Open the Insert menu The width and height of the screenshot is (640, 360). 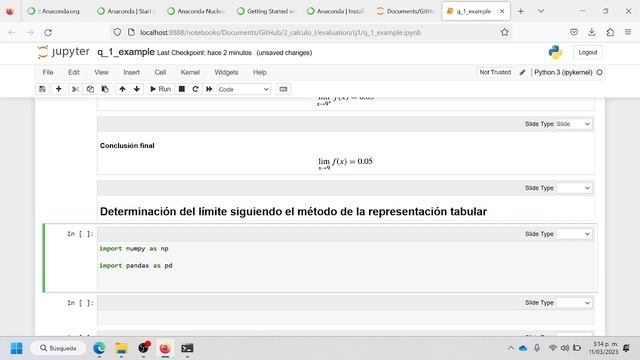tap(131, 72)
